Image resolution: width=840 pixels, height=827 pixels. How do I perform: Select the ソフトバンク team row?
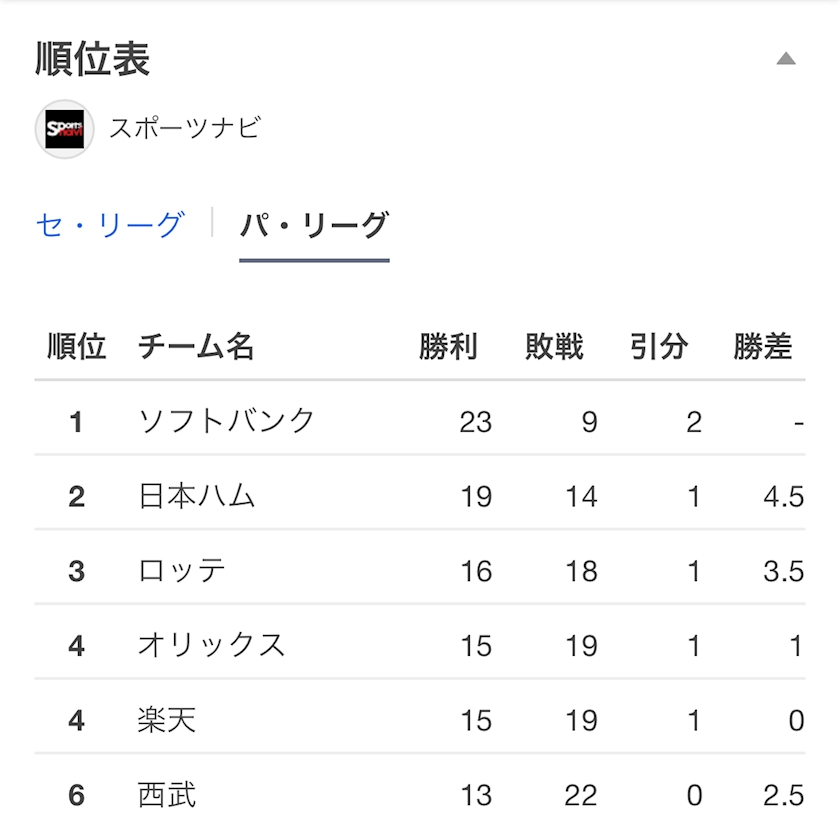pos(420,421)
